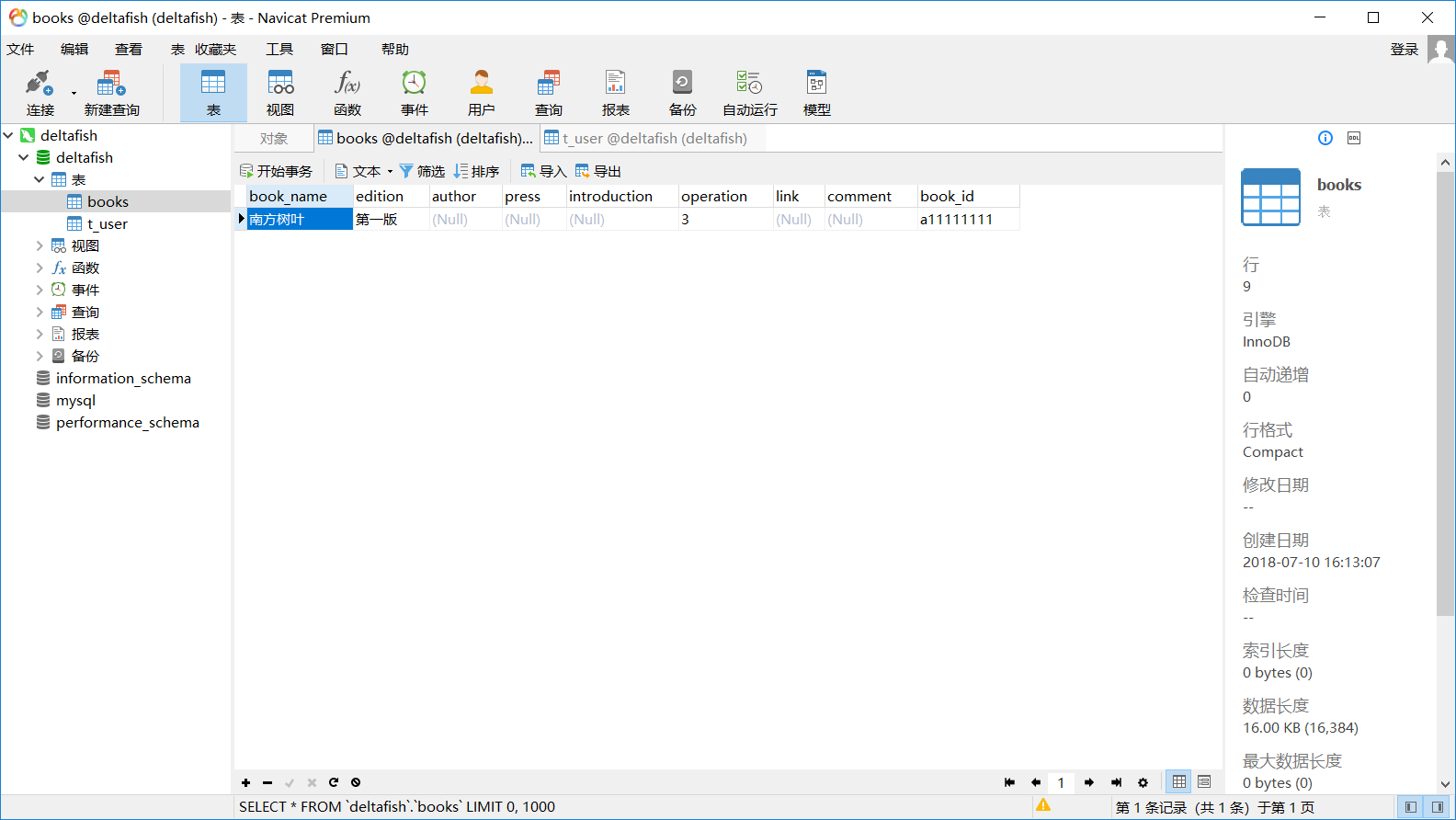This screenshot has height=820, width=1456.
Task: Open the 工具 menu
Action: click(279, 50)
